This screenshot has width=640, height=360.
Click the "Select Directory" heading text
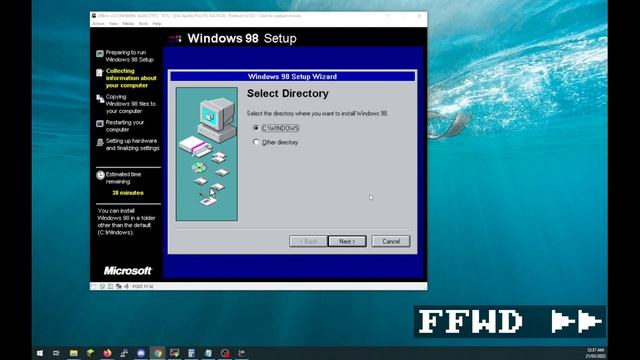[x=288, y=93]
